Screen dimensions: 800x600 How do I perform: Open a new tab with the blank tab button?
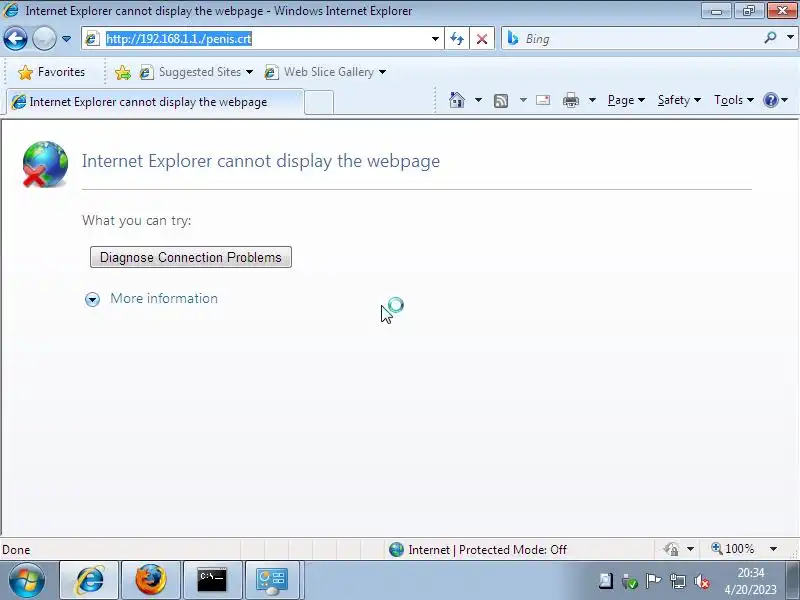click(319, 103)
